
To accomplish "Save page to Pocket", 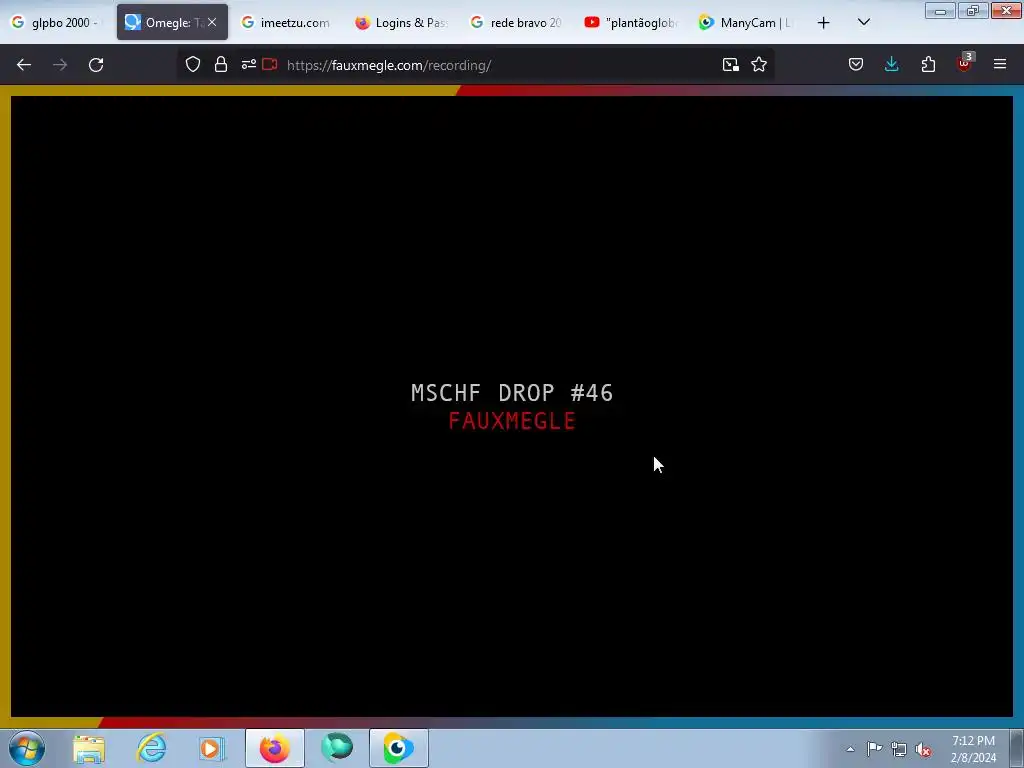I will 856,64.
